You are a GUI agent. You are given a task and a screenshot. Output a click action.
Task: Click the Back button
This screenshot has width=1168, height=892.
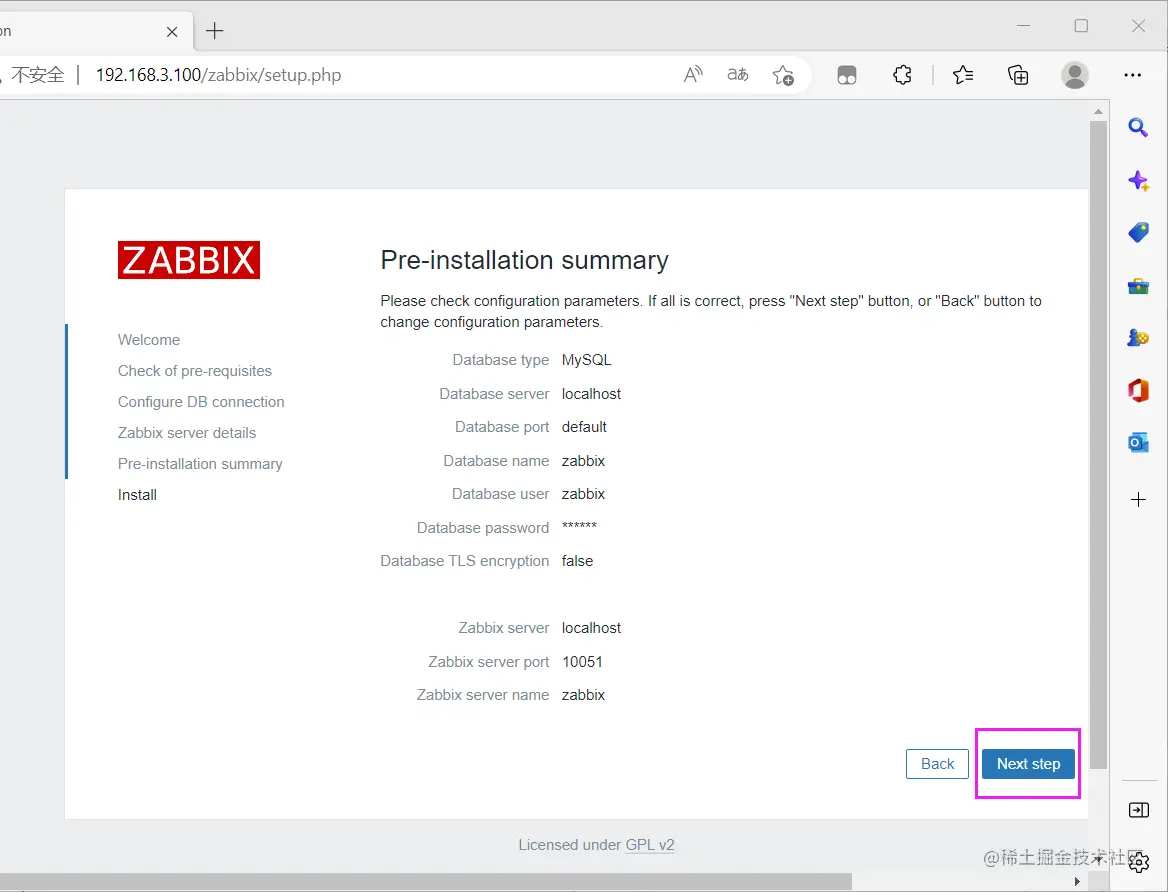pyautogui.click(x=937, y=764)
